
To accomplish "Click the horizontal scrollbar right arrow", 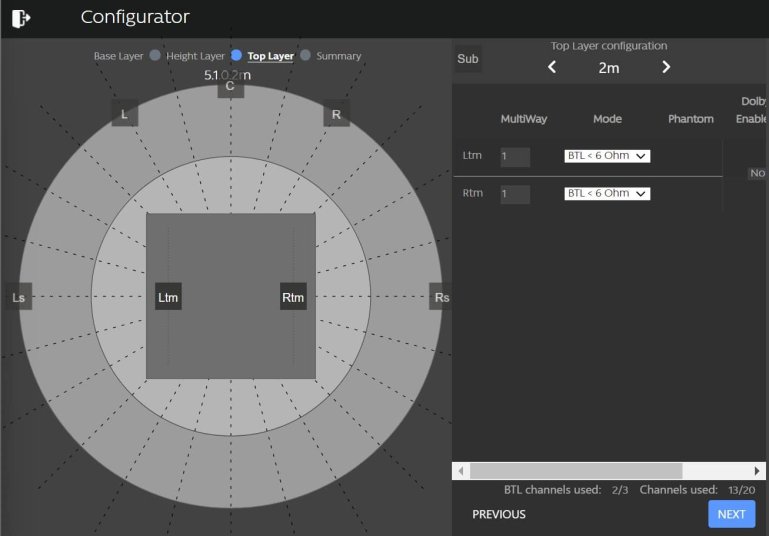I will tap(757, 470).
